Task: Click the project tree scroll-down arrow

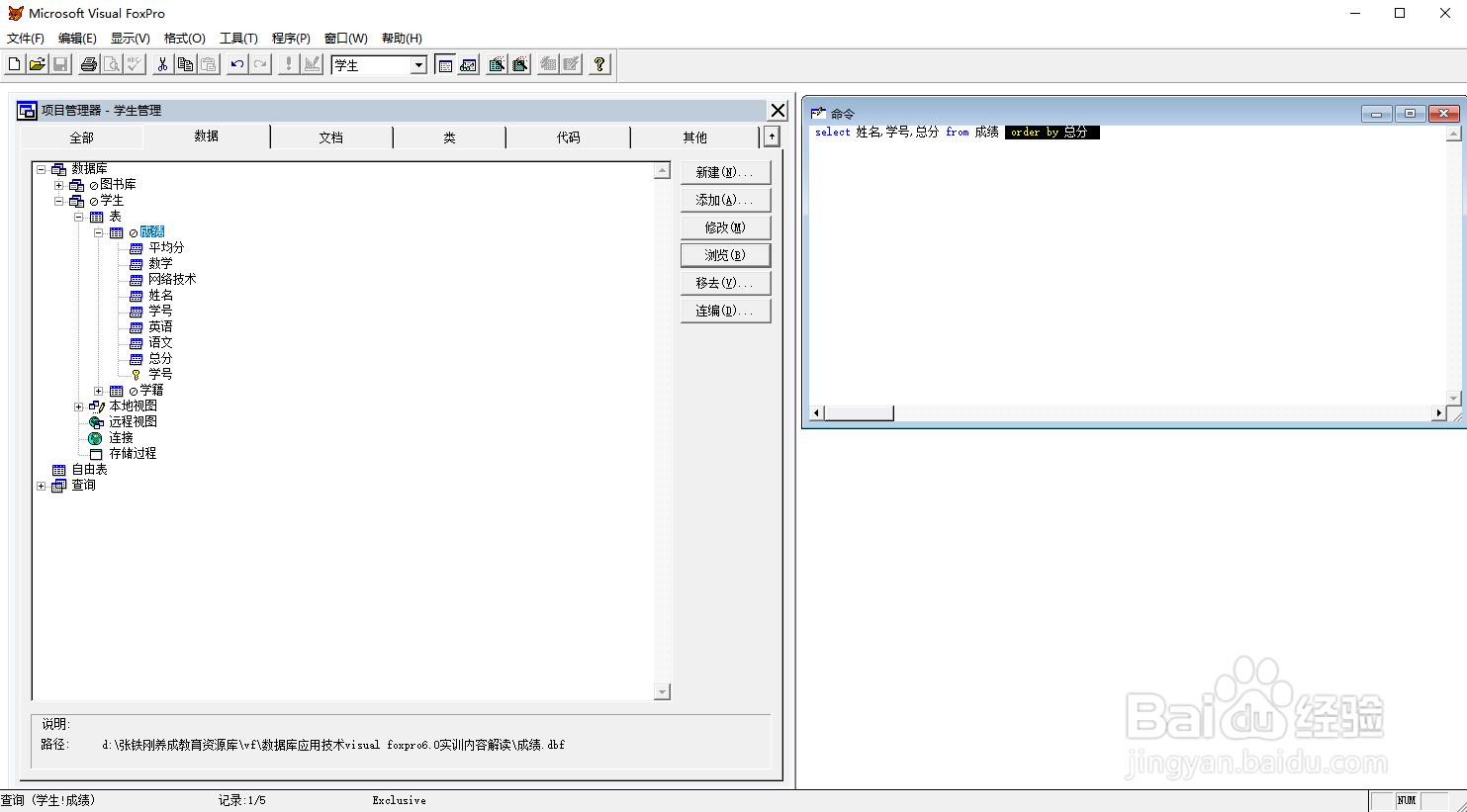Action: [x=663, y=692]
